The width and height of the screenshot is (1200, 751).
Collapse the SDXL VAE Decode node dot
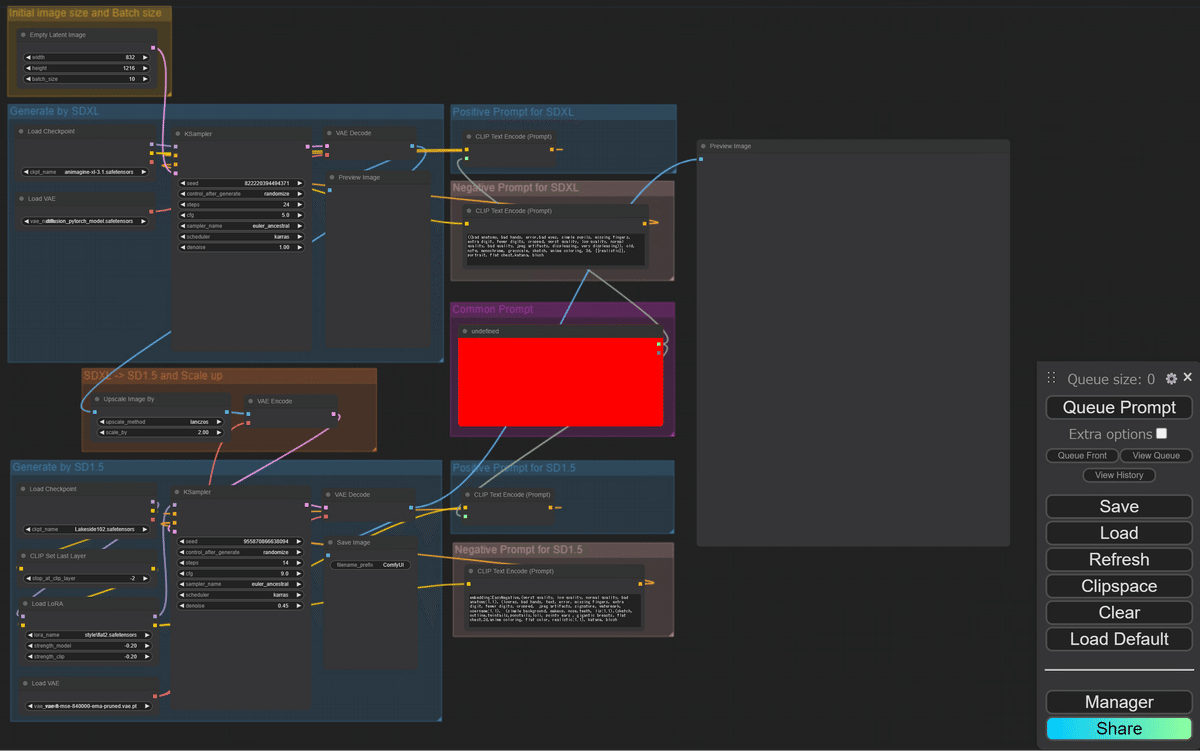pos(329,132)
